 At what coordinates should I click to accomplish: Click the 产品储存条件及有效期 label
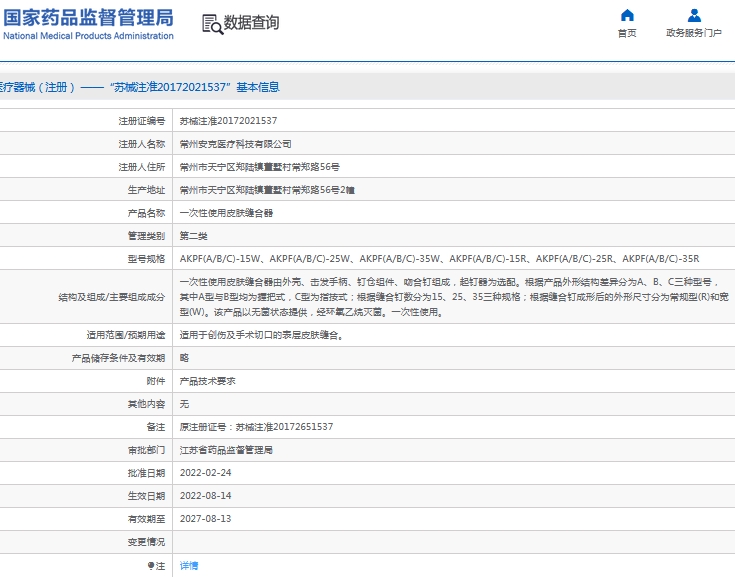[x=118, y=358]
